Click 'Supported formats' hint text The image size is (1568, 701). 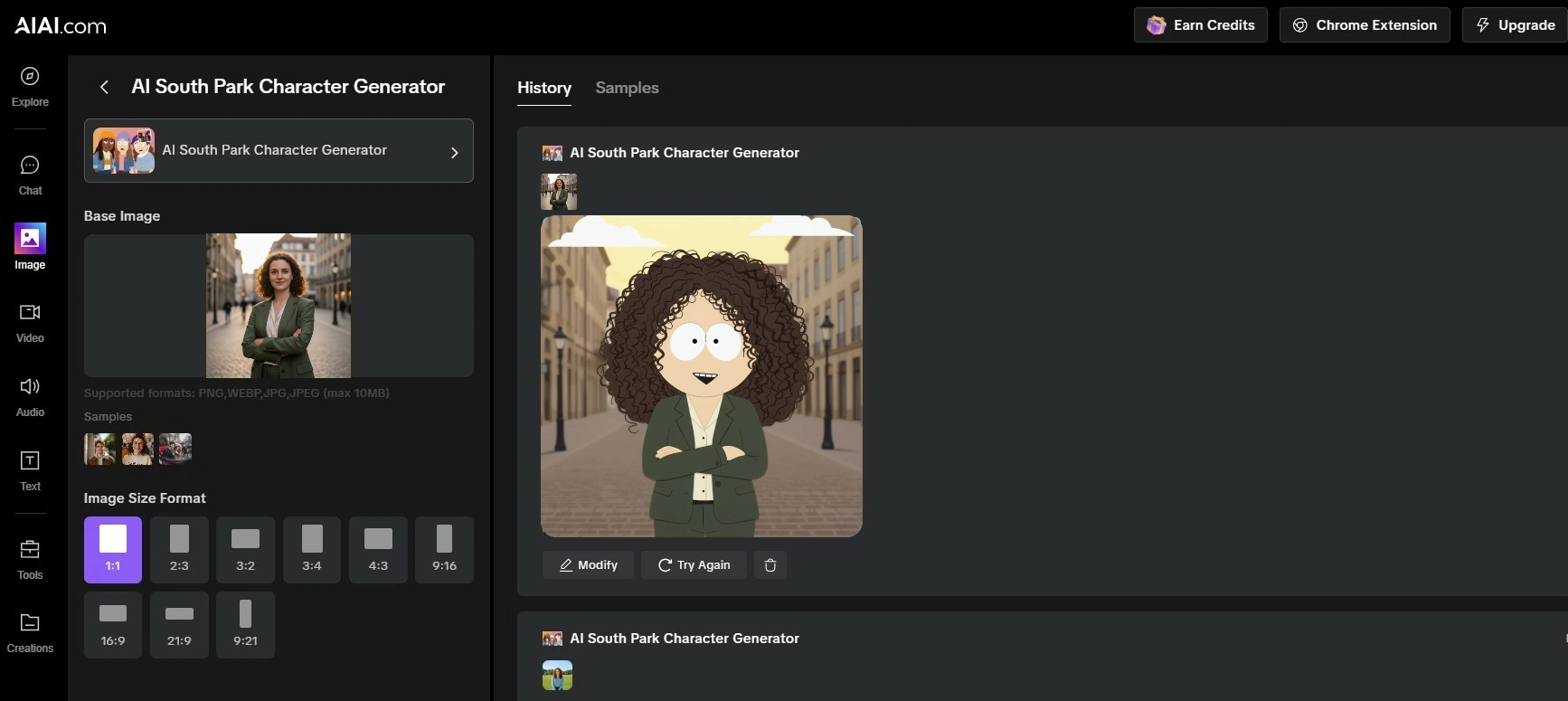point(237,393)
